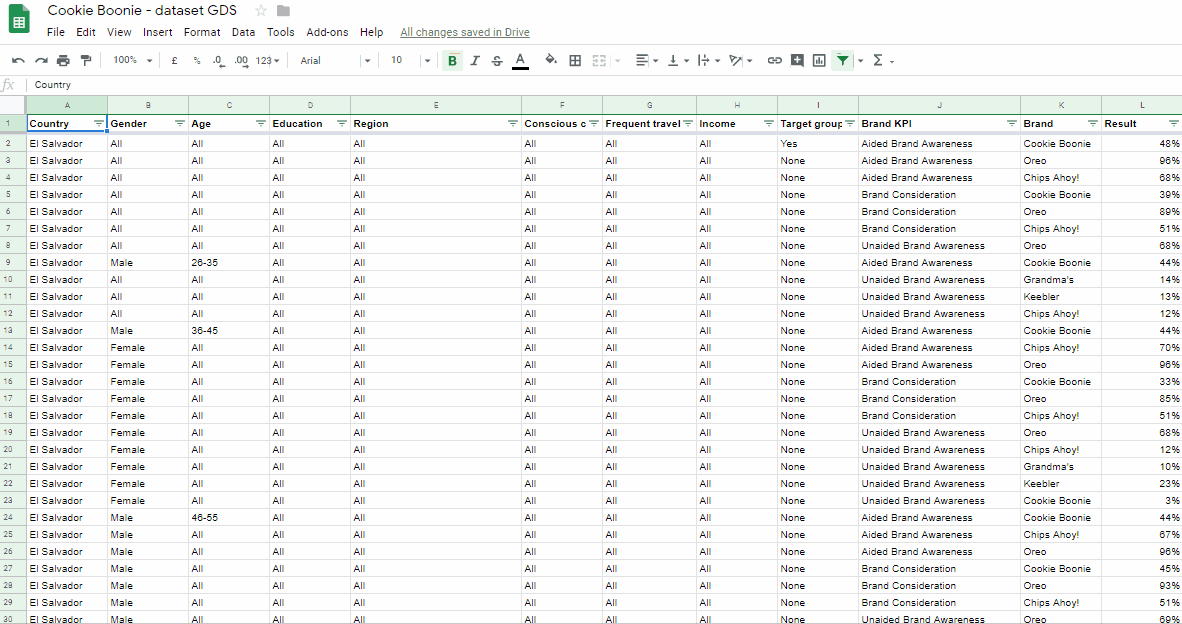The width and height of the screenshot is (1182, 624).
Task: Toggle the filter funnel button
Action: click(843, 60)
